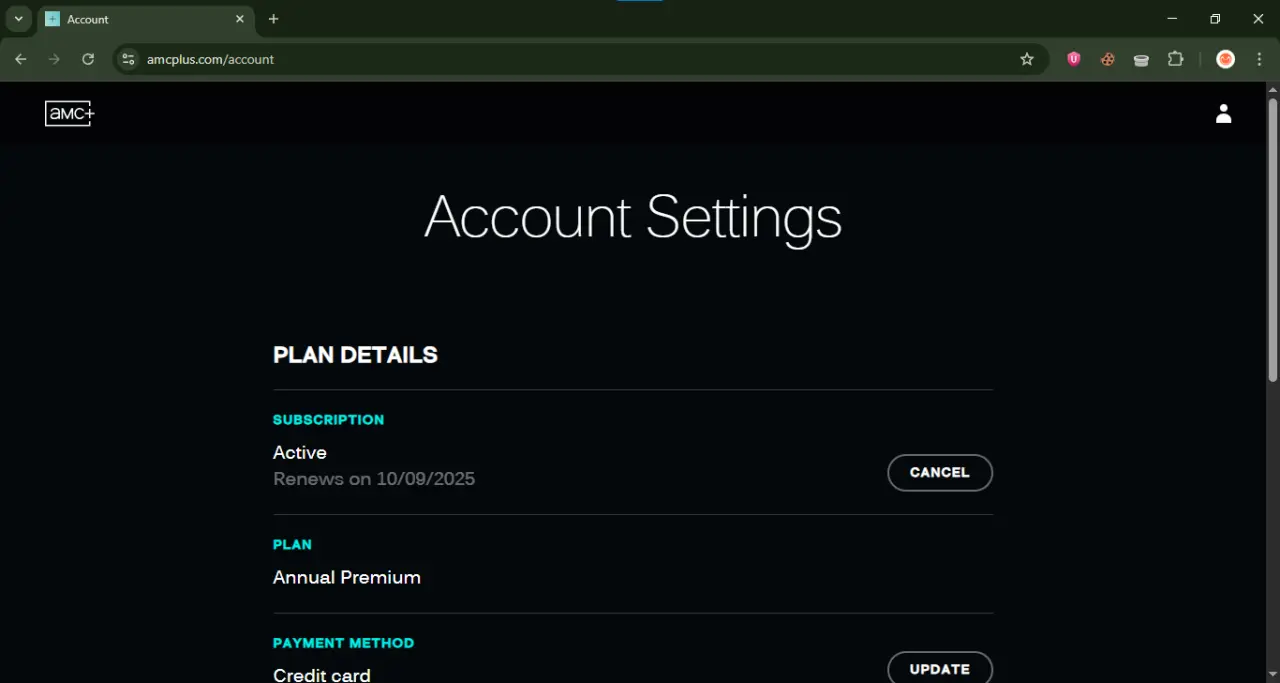Open the tab search dropdown arrow
Viewport: 1280px width, 683px height.
tap(18, 19)
